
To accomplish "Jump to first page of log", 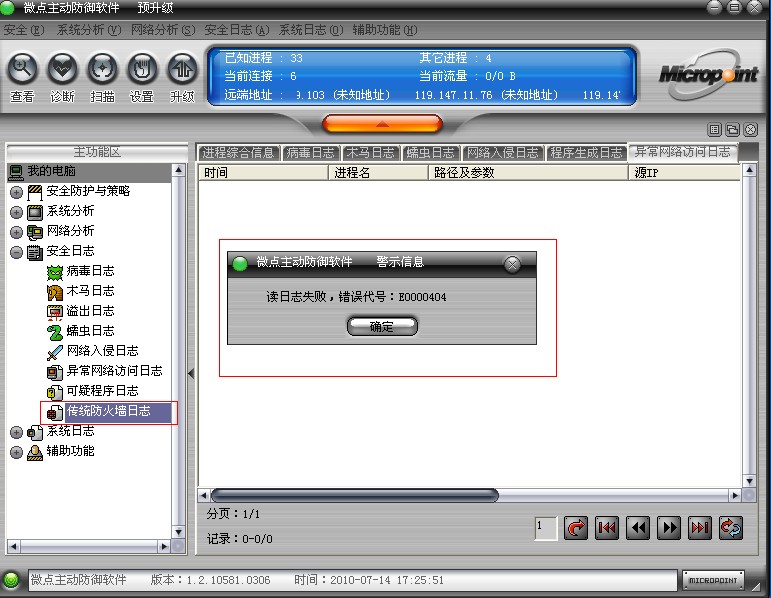I will point(607,528).
